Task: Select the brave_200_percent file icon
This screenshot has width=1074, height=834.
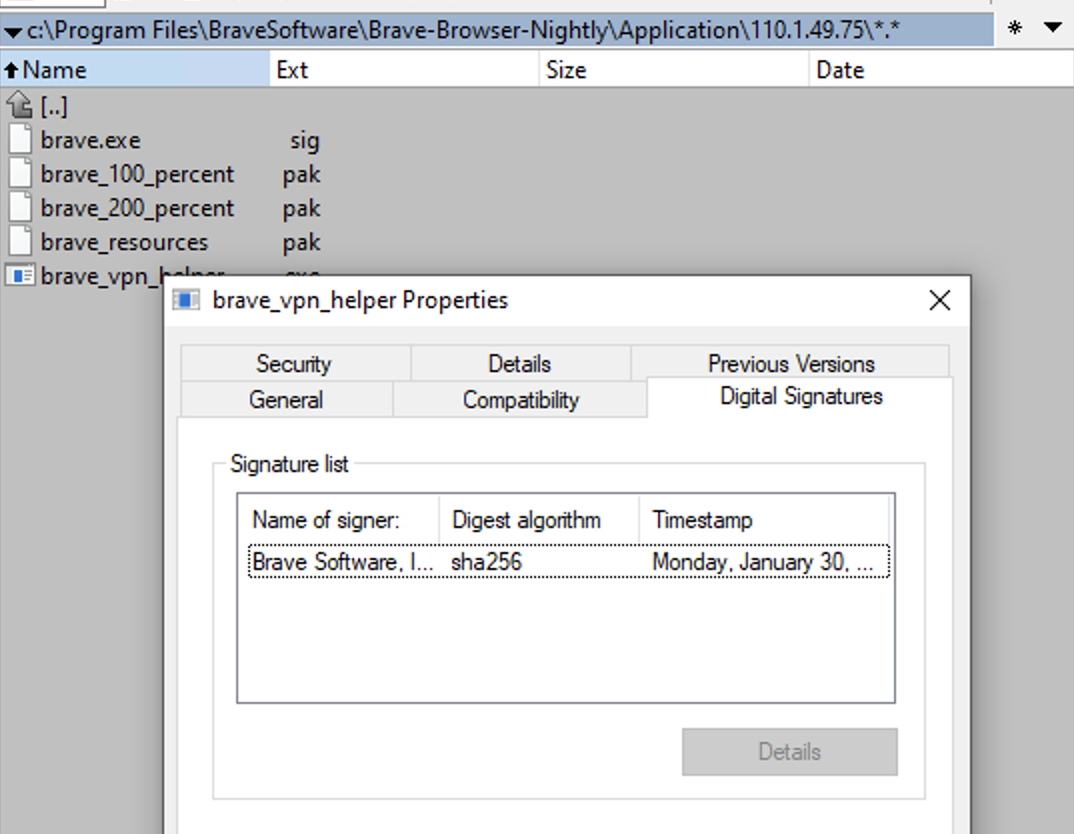Action: tap(20, 207)
